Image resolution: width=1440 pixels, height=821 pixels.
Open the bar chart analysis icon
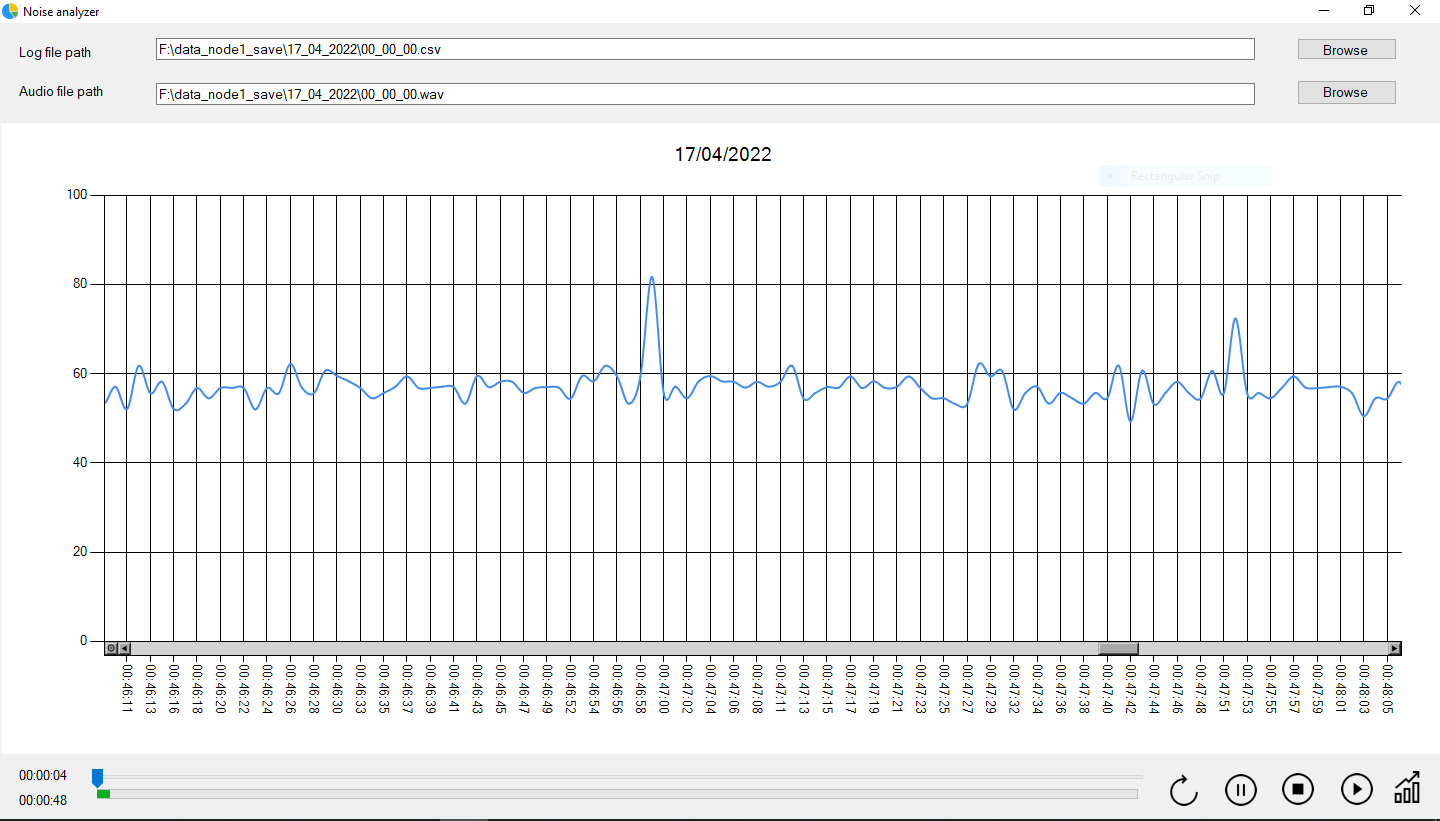[x=1407, y=788]
